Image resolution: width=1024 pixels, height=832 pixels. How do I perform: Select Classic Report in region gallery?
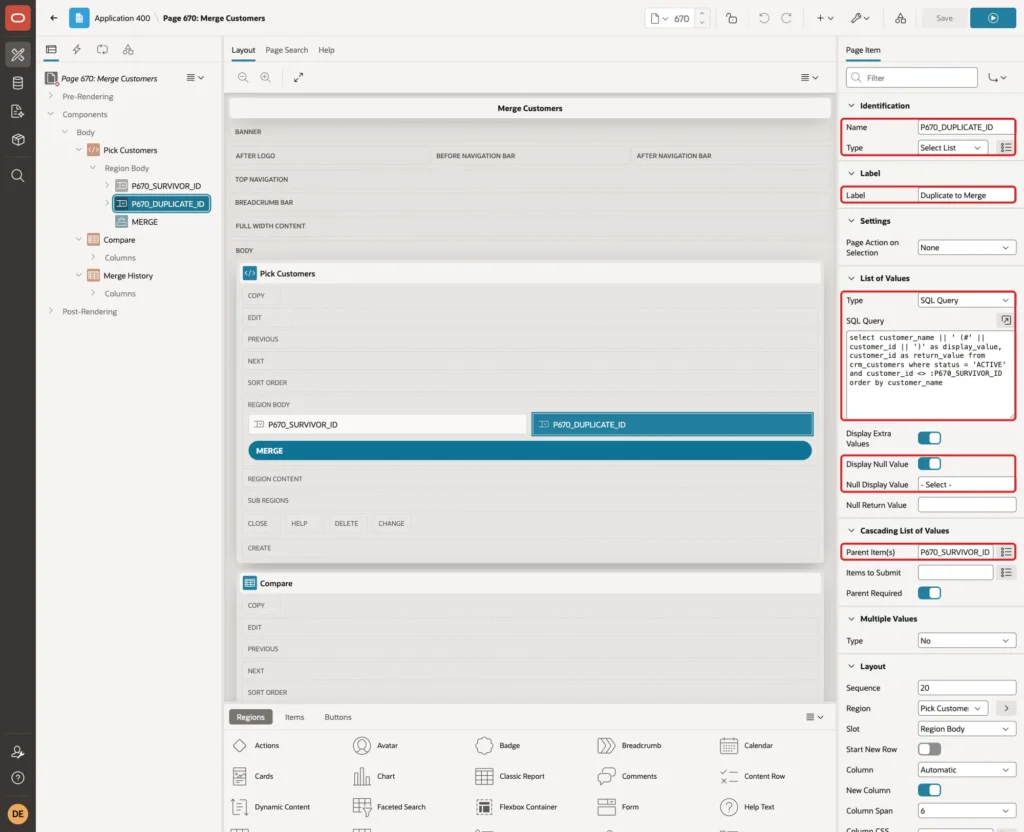[511, 776]
